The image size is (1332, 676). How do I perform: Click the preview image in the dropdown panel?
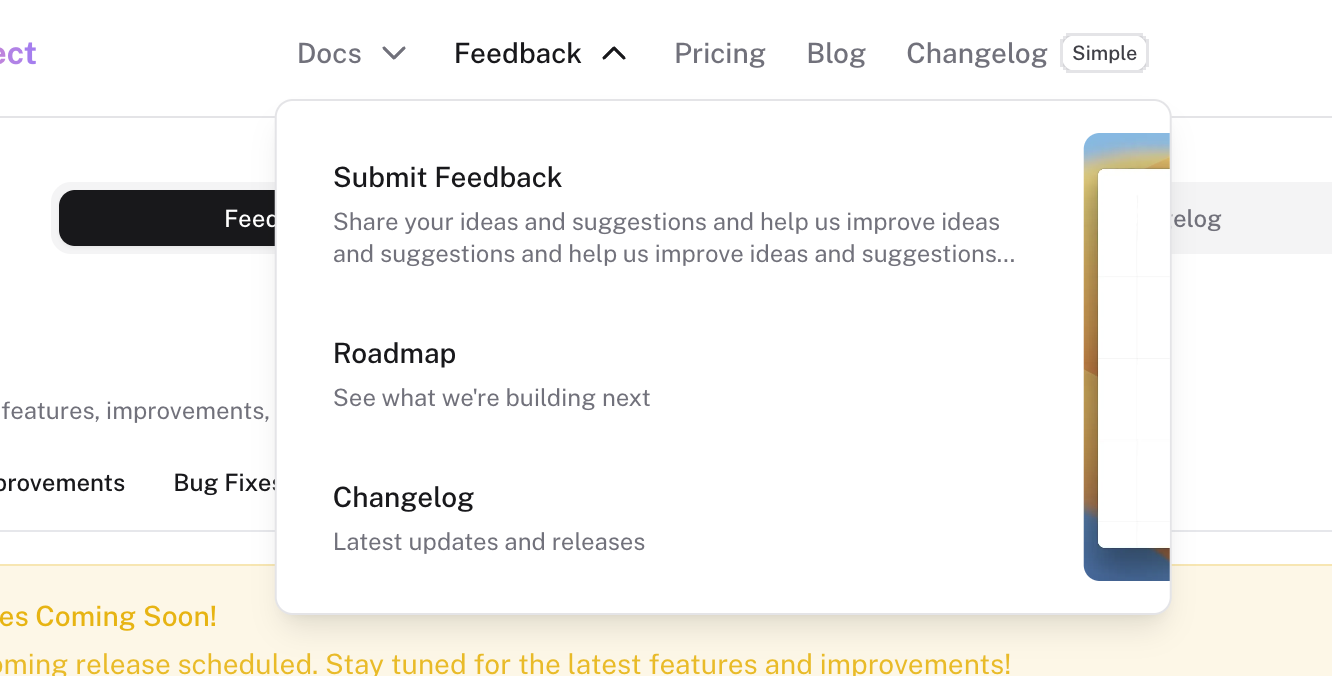(1127, 357)
